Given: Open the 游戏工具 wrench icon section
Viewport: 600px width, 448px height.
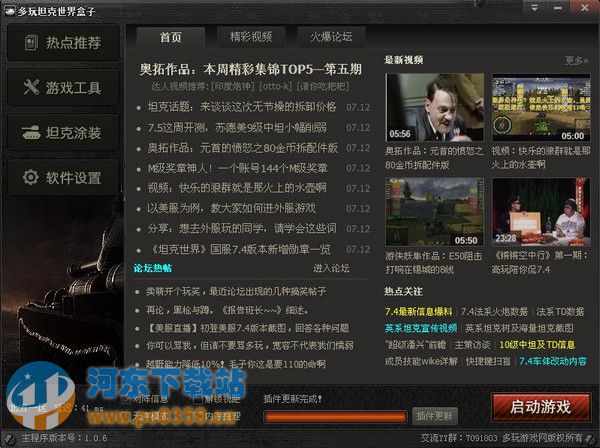Looking at the screenshot, I should tap(63, 88).
